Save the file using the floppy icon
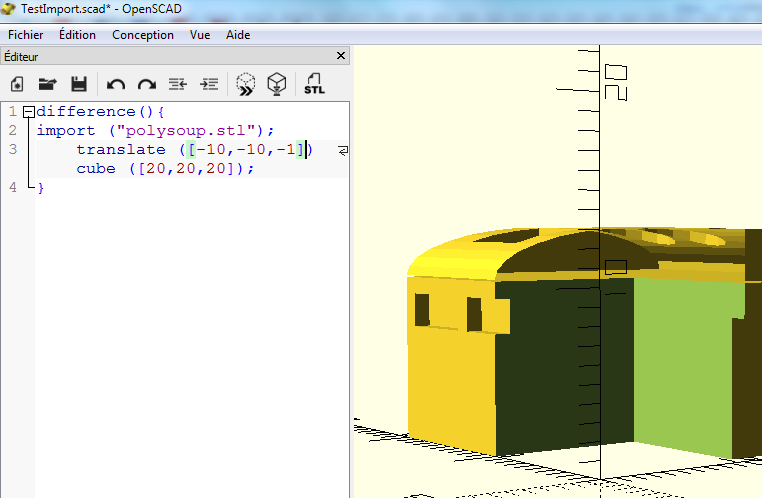This screenshot has height=498, width=762. pyautogui.click(x=79, y=84)
